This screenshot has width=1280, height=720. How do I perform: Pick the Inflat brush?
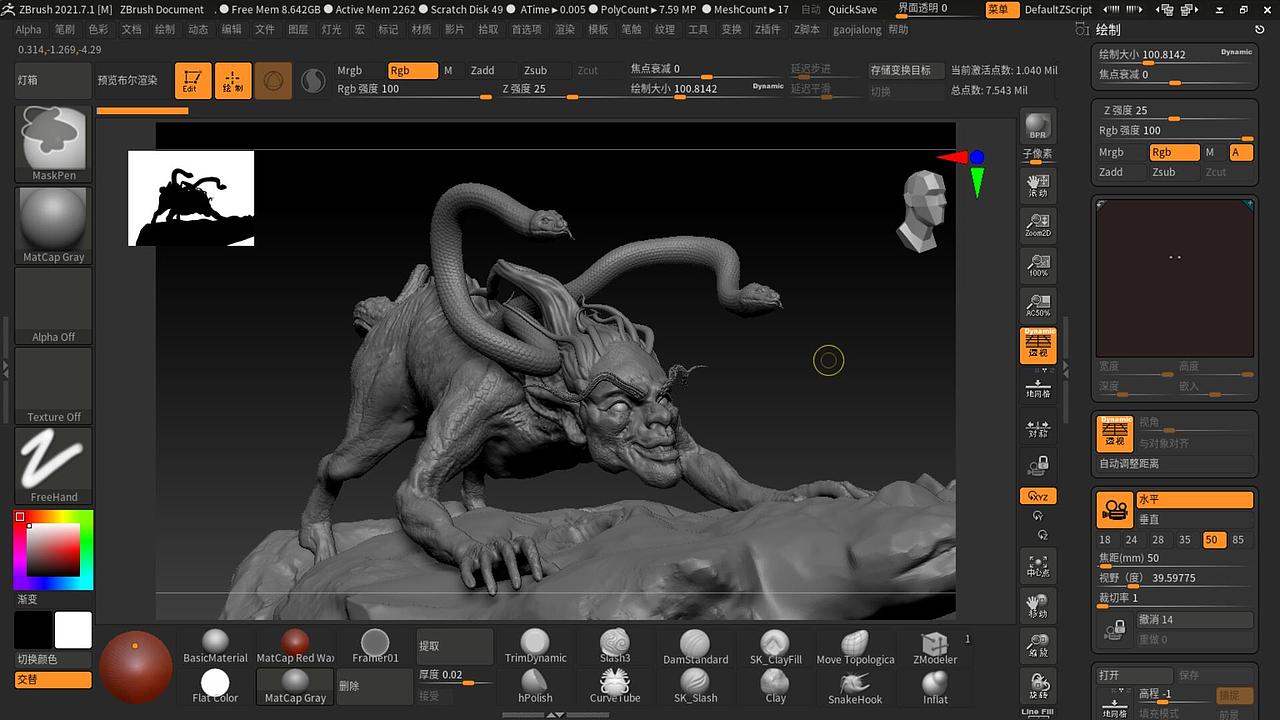pyautogui.click(x=935, y=686)
